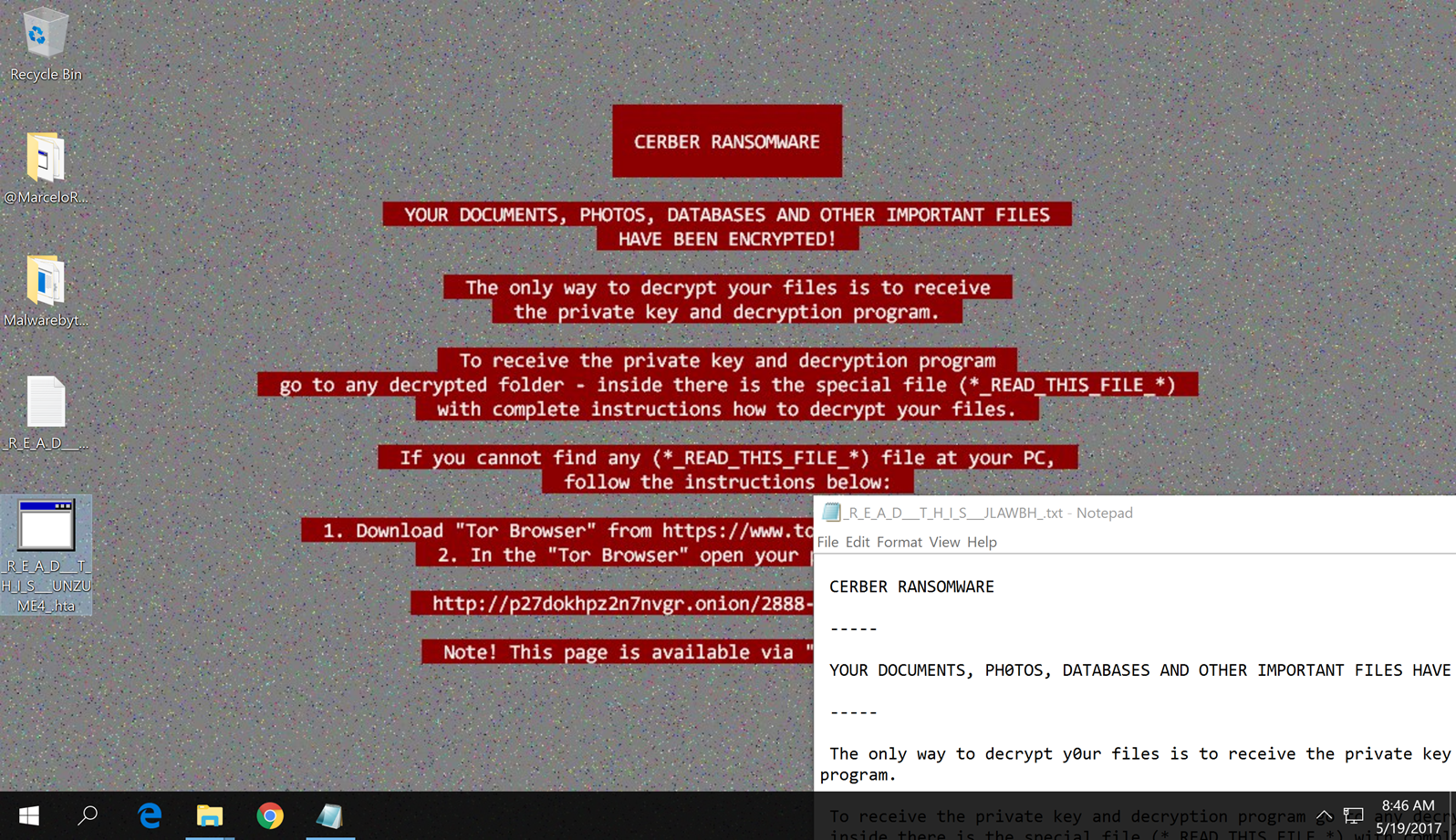The height and width of the screenshot is (840, 1456).
Task: Click 'HAVE BEEN ENCRYPTED!' wallpaper text
Action: 727,239
